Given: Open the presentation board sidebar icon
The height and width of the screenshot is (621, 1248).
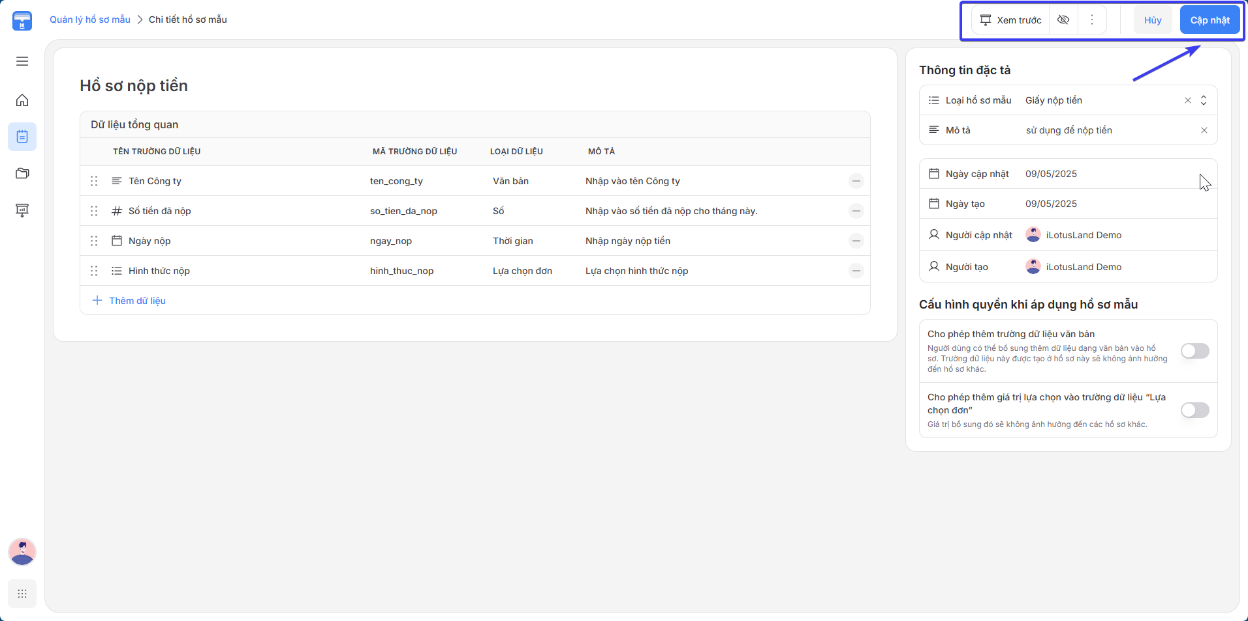Looking at the screenshot, I should (x=22, y=210).
